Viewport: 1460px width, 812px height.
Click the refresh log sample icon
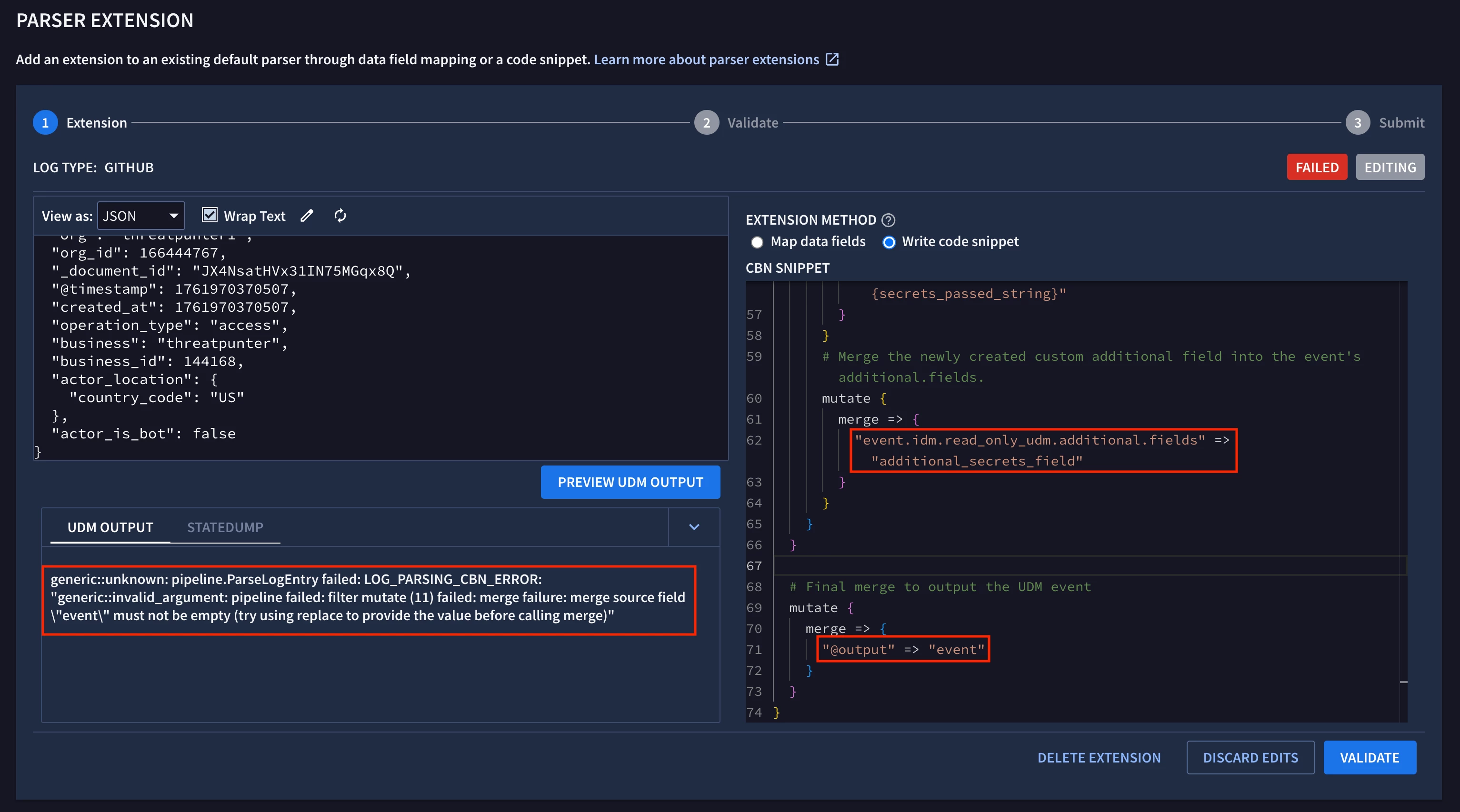(x=340, y=216)
